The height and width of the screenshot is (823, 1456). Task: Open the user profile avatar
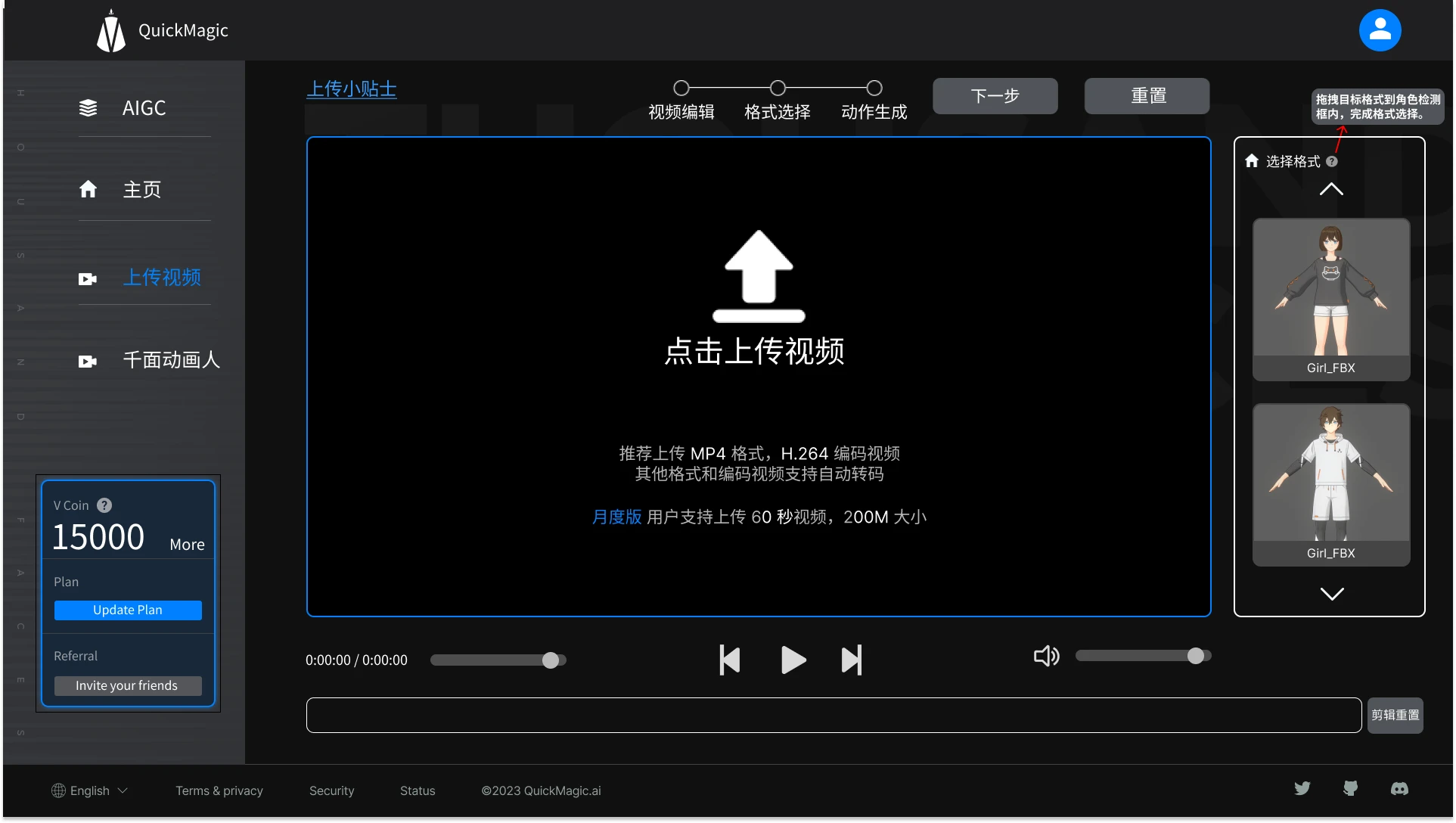(x=1380, y=30)
